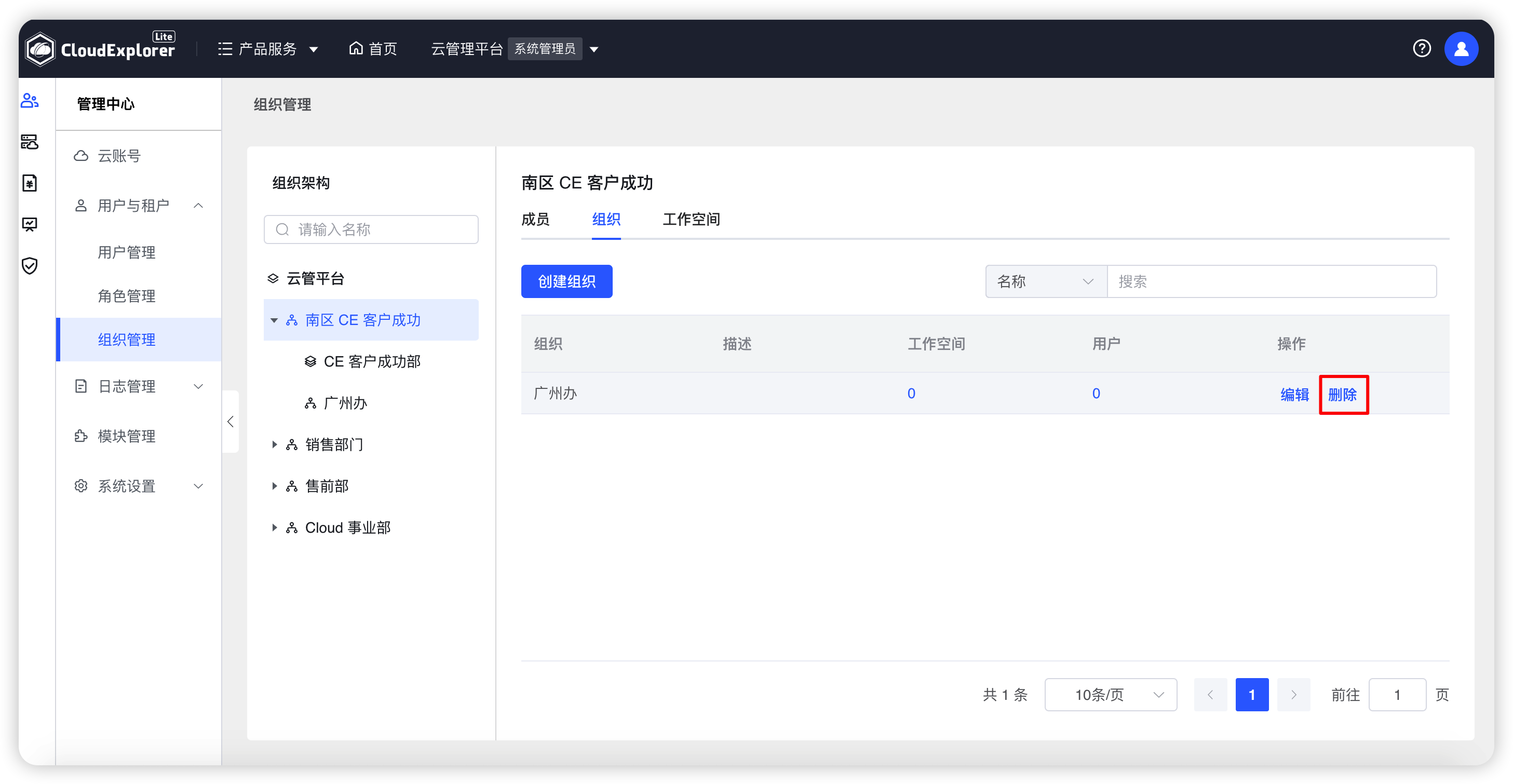Select page 1 in pagination
This screenshot has width=1513, height=784.
coord(1252,695)
